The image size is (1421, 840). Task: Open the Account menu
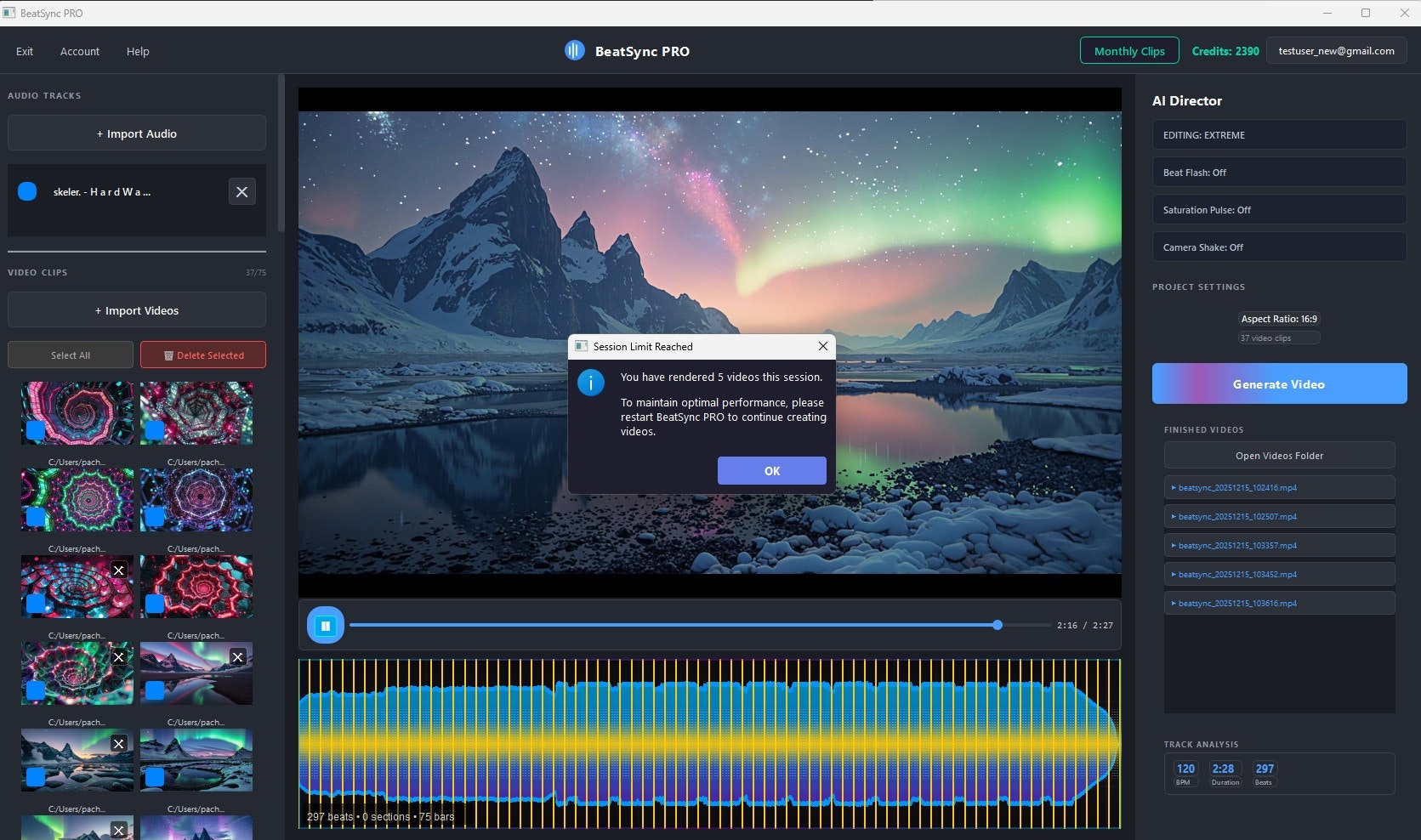[x=80, y=51]
